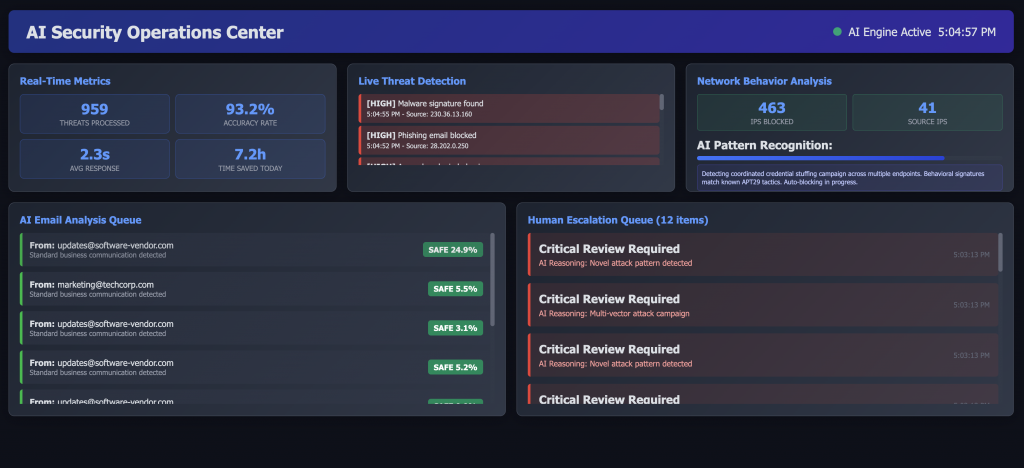1024x468 pixels.
Task: Click the AI Security Operations Center title
Action: point(155,32)
